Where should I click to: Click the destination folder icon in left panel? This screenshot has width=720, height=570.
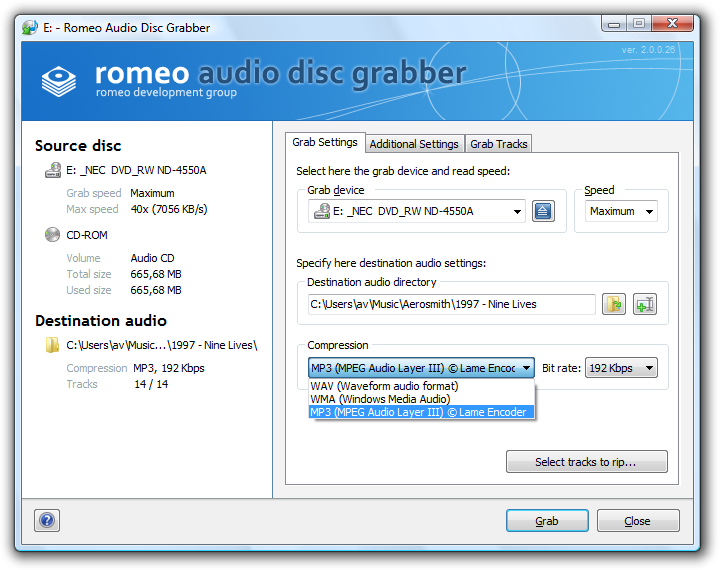pos(52,345)
